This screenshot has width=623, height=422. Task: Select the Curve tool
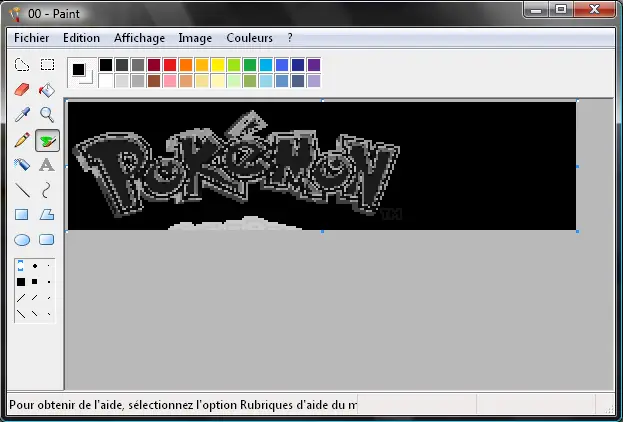47,190
